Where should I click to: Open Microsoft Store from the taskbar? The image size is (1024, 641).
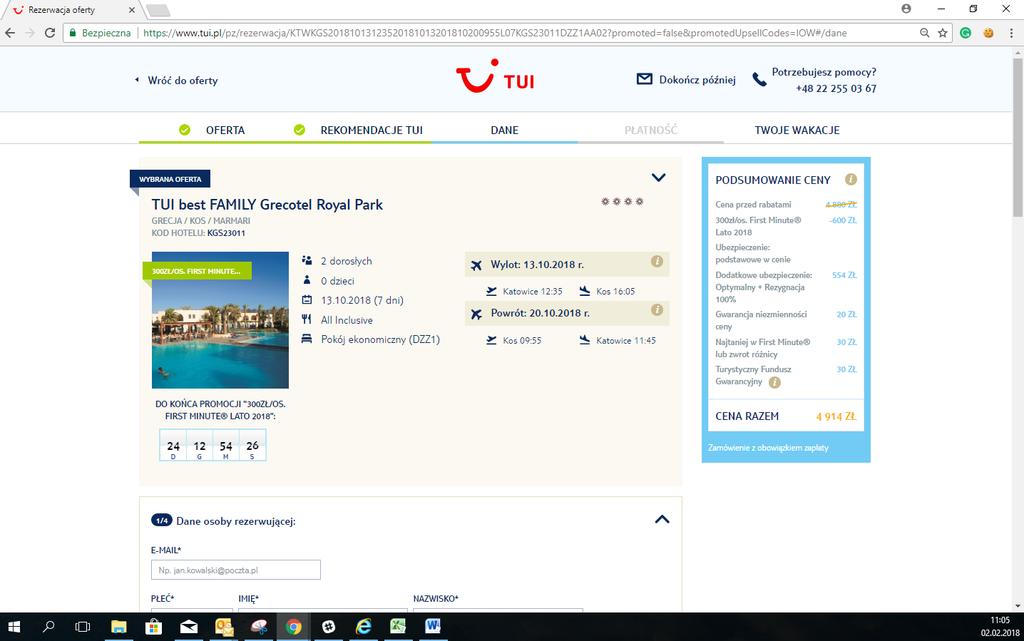153,627
